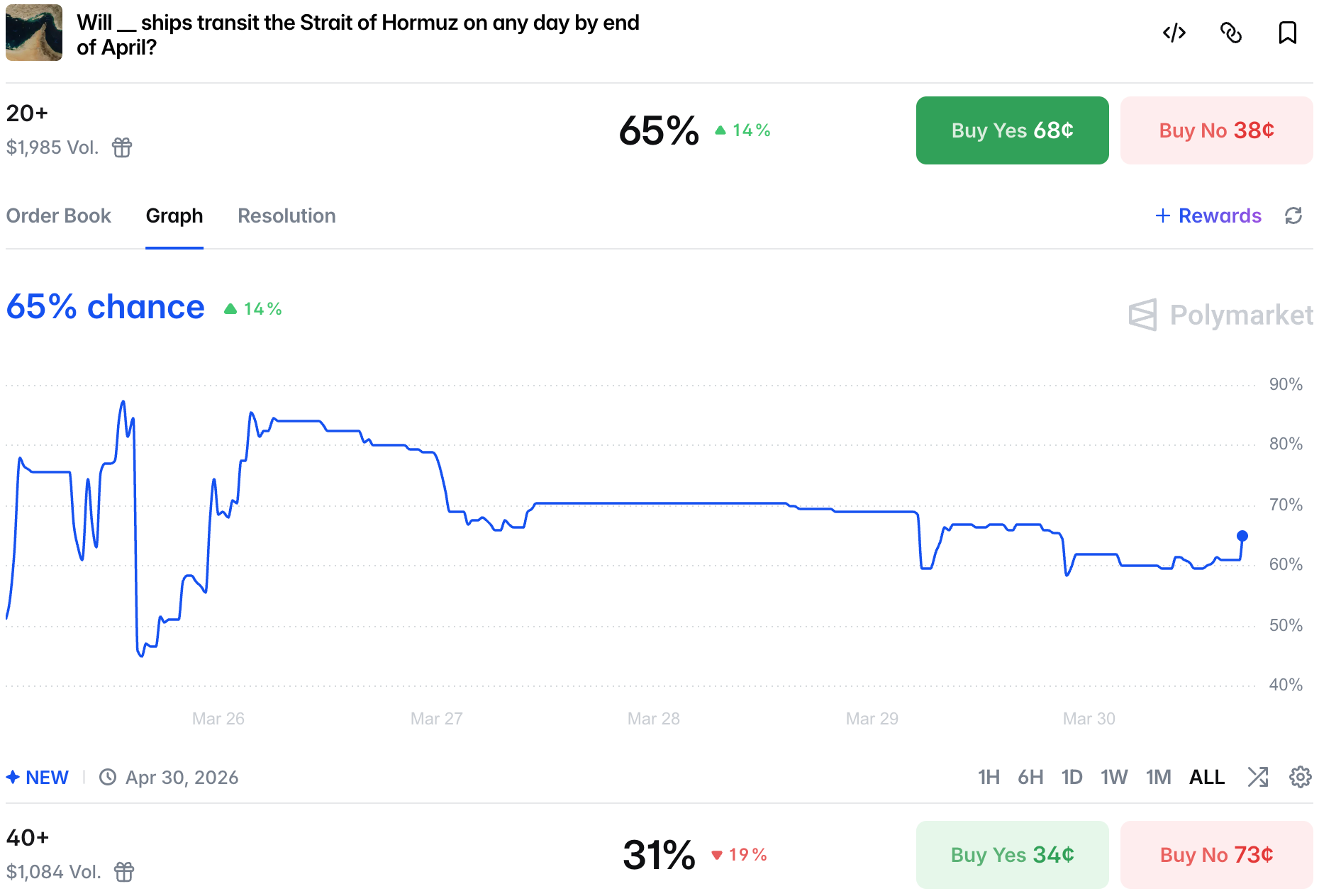Bookmark this Strait of Hormuz market
The image size is (1319, 896).
[1287, 33]
